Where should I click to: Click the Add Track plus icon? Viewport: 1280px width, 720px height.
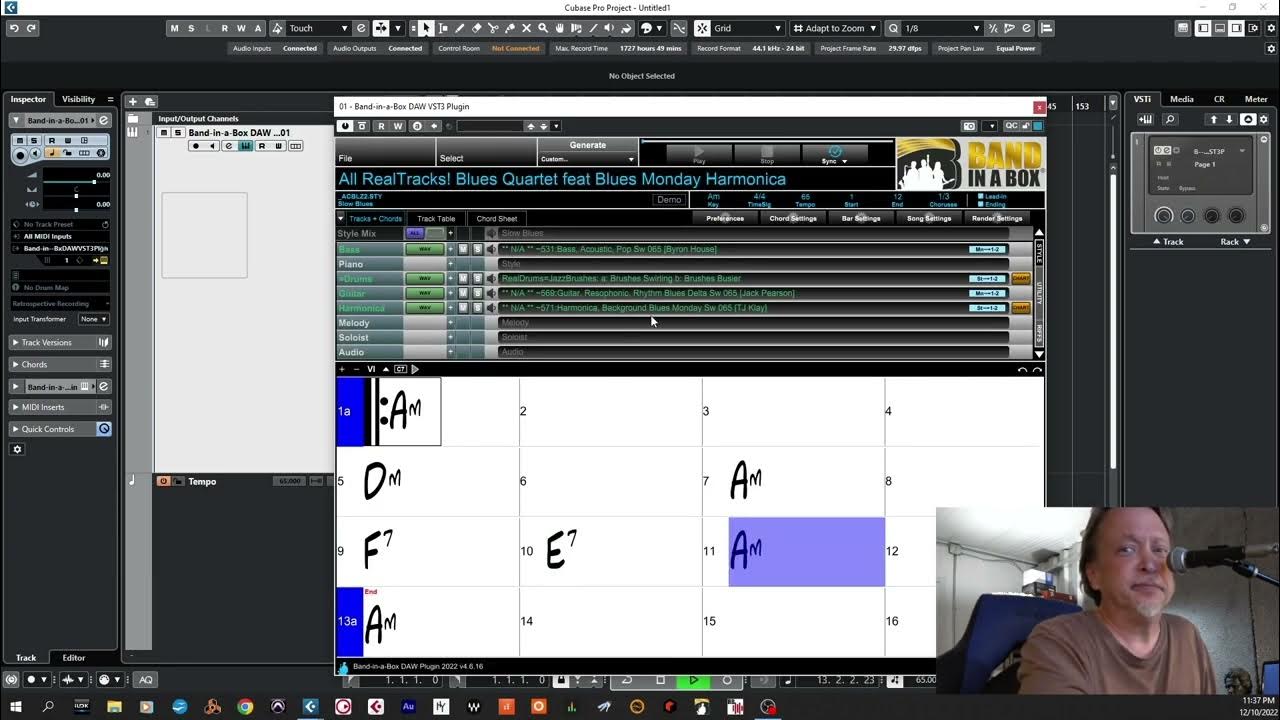(132, 101)
